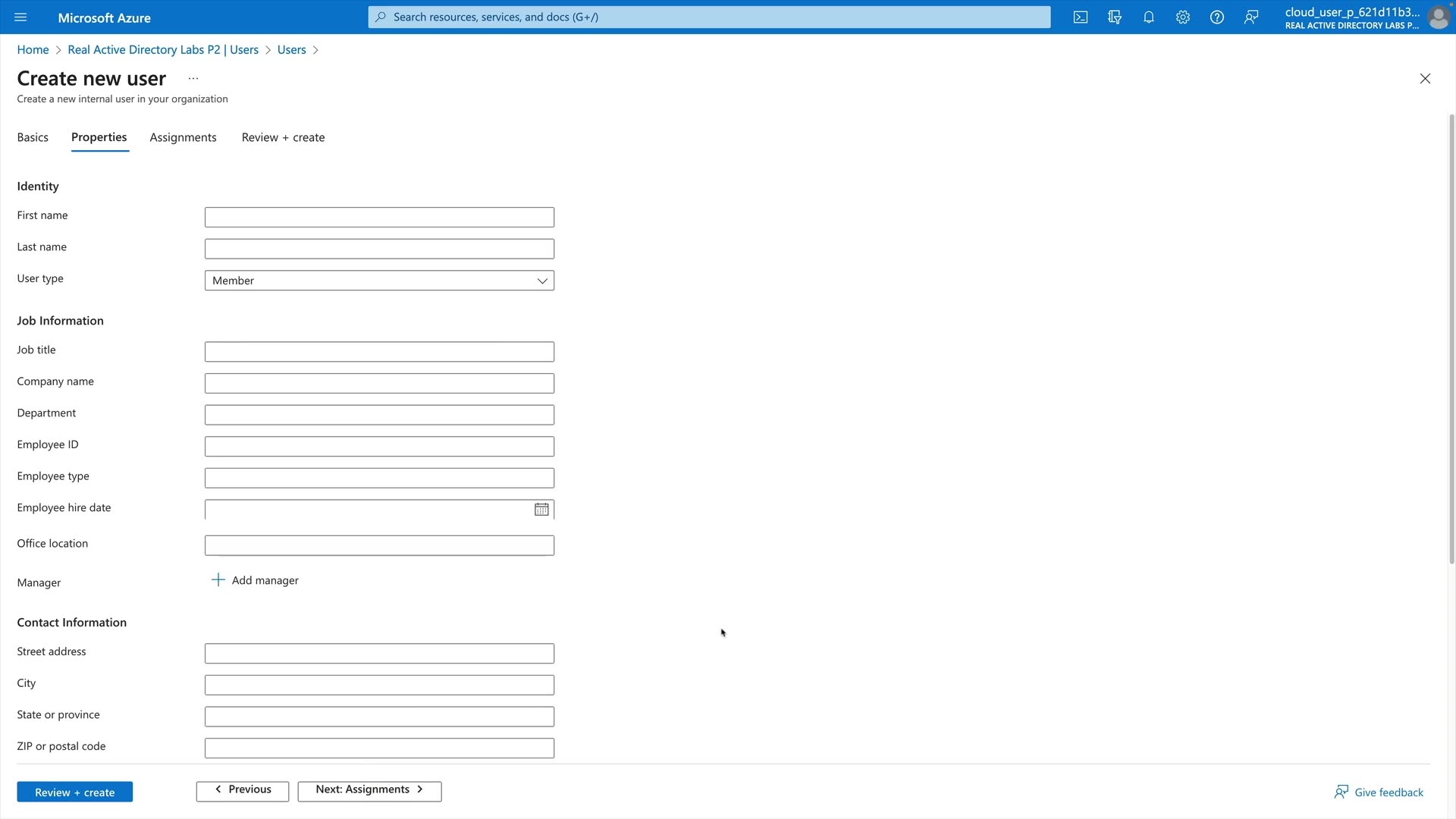
Task: Click the Next: Assignments button
Action: [369, 790]
